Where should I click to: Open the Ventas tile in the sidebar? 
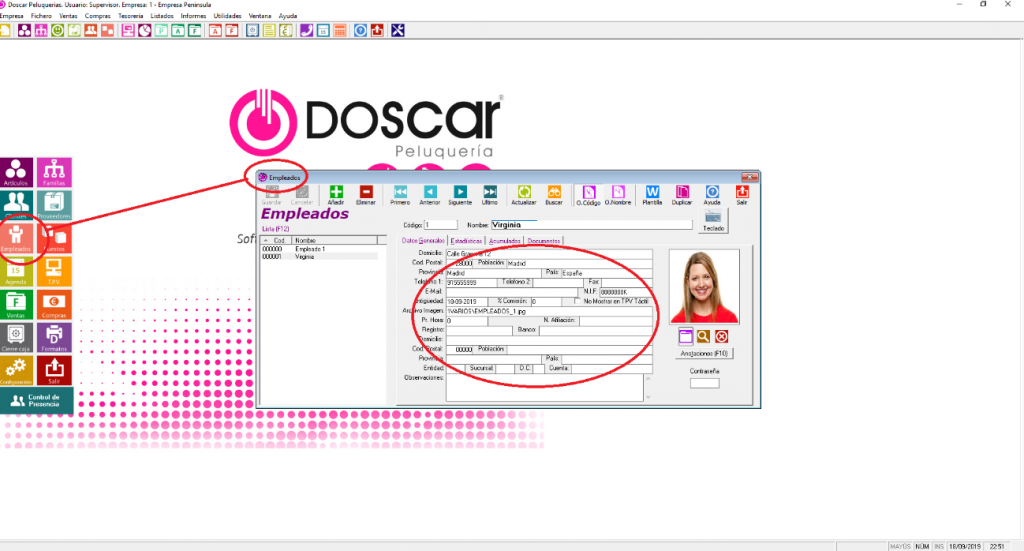(16, 305)
